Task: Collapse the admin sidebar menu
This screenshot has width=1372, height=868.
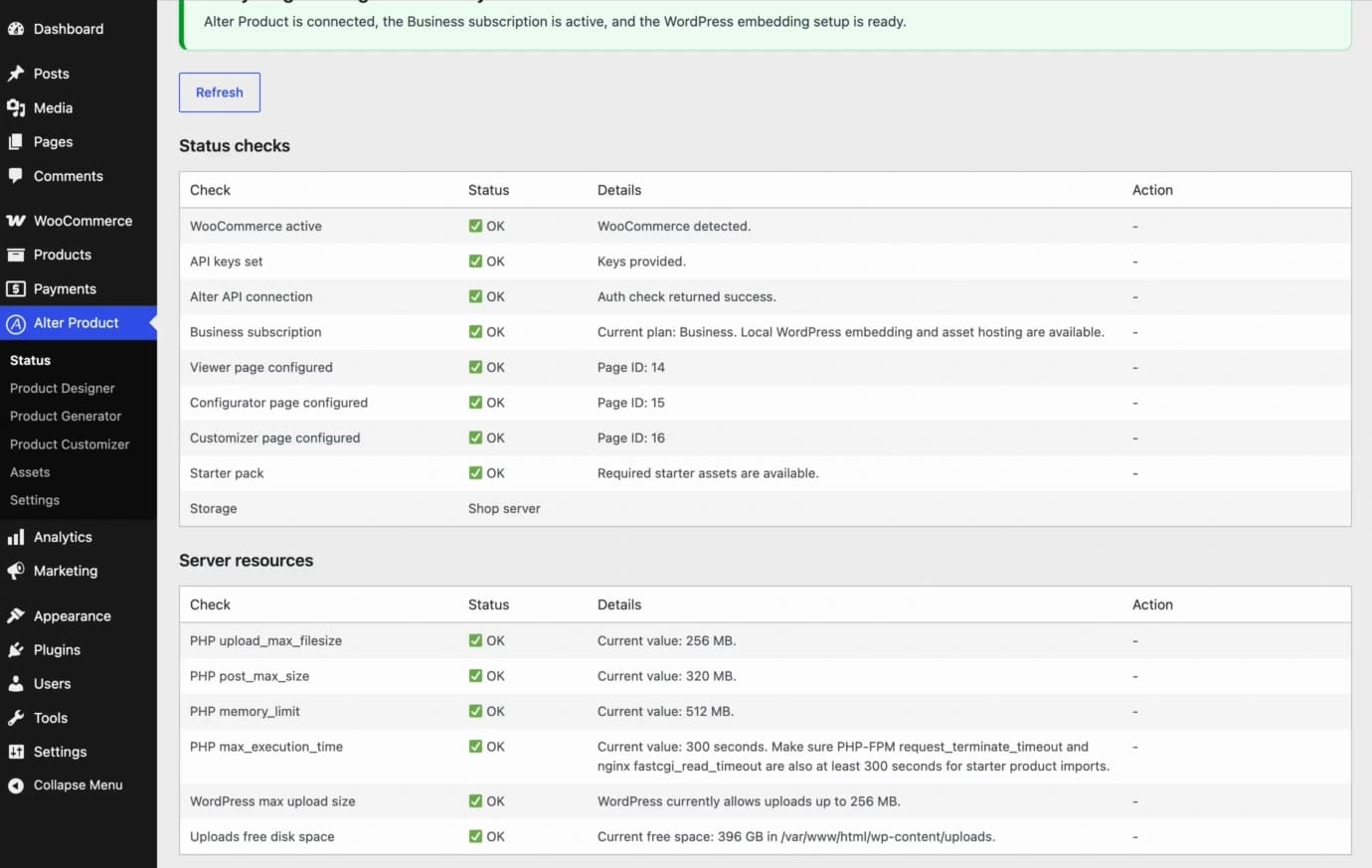Action: (66, 785)
